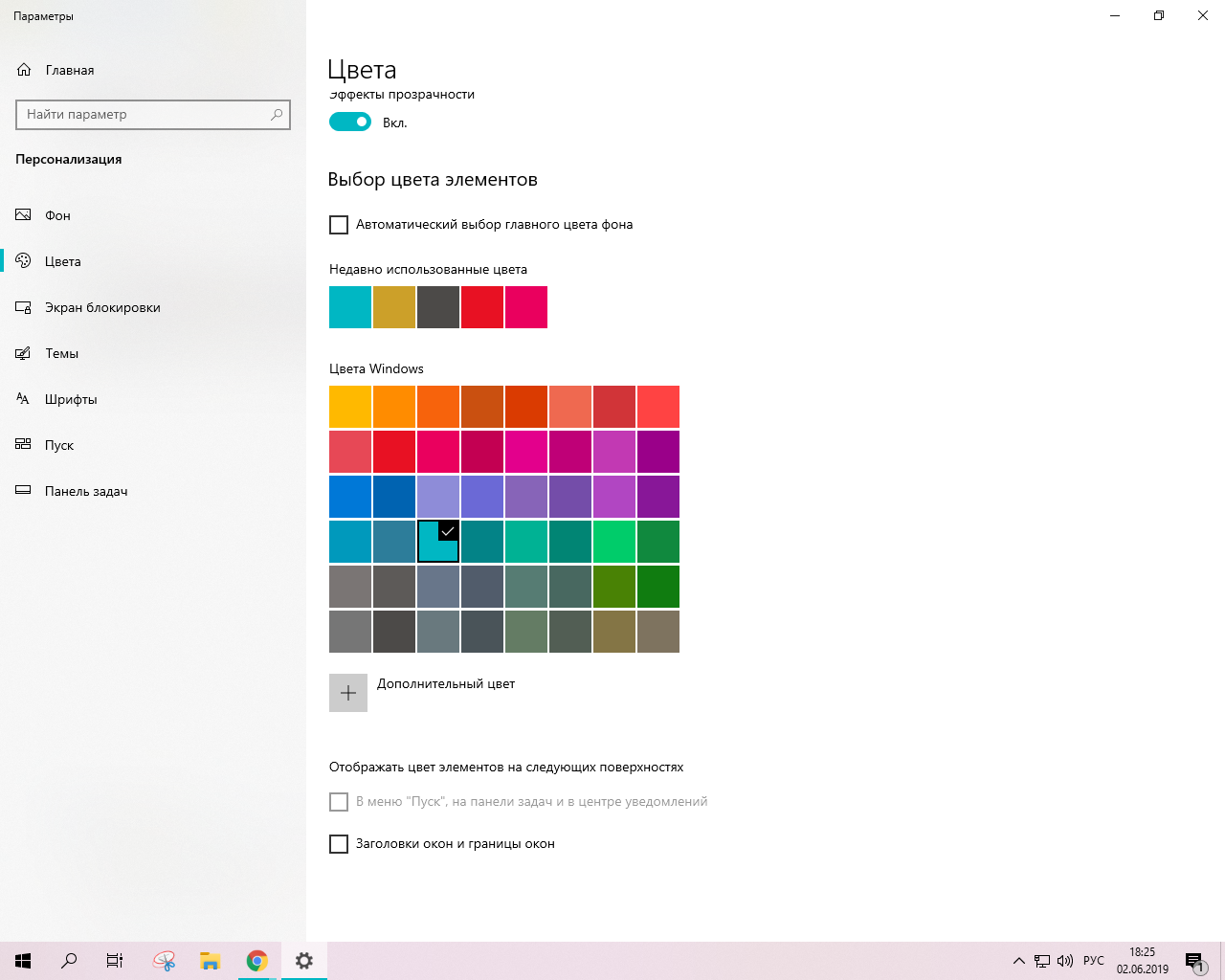
Task: Open the Главная home page
Action: 153,70
